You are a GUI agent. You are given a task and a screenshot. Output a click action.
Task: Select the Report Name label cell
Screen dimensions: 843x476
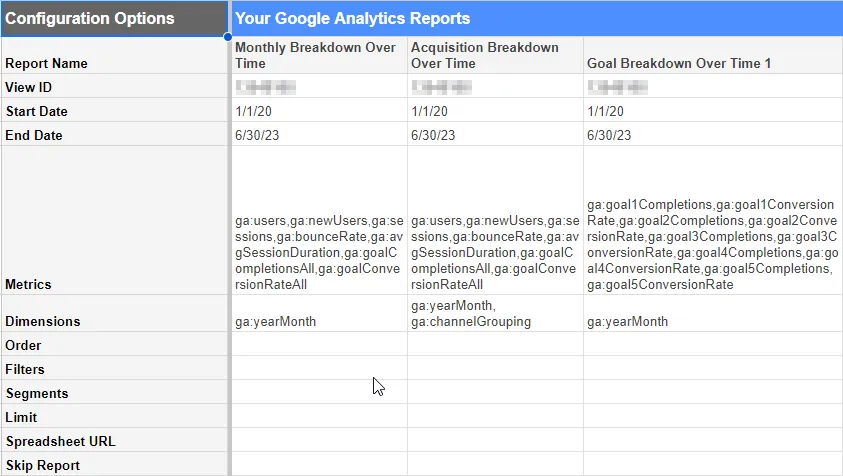(x=114, y=55)
